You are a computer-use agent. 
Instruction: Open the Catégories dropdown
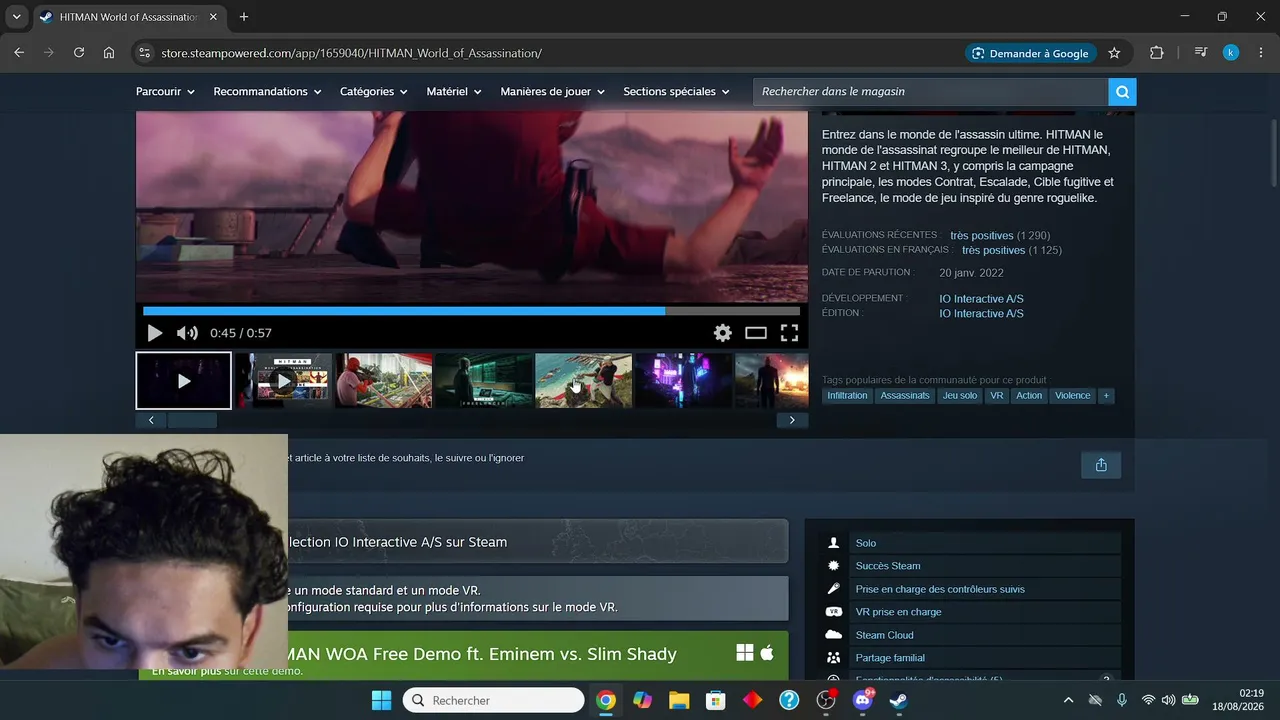tap(374, 92)
